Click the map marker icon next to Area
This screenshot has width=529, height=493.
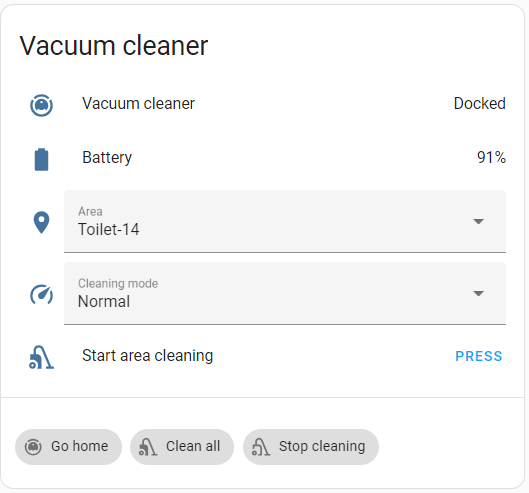tap(41, 222)
